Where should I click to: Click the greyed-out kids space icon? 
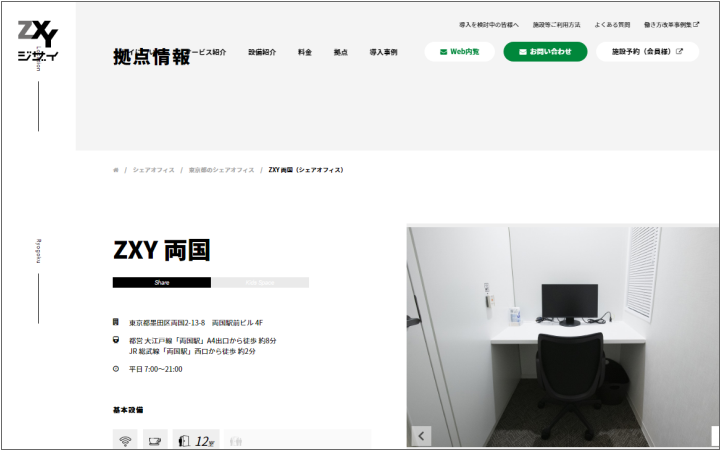pyautogui.click(x=236, y=441)
